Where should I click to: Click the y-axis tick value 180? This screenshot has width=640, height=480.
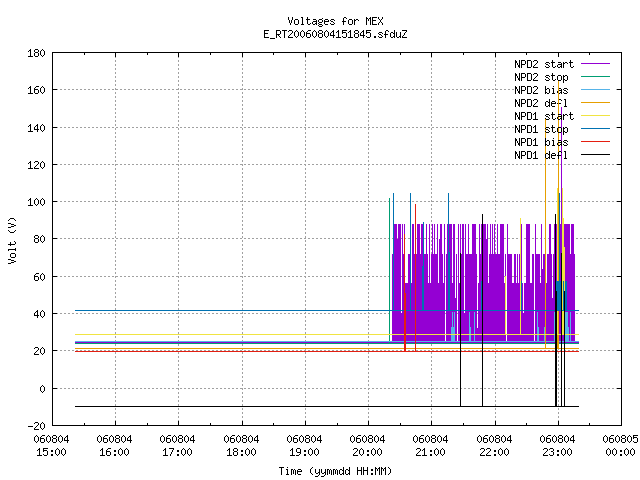click(36, 53)
